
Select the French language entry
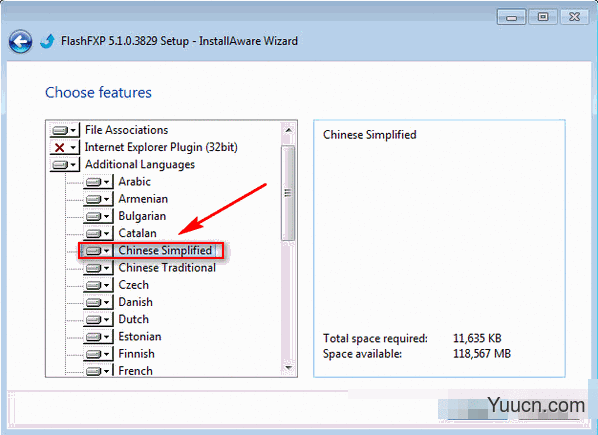135,371
